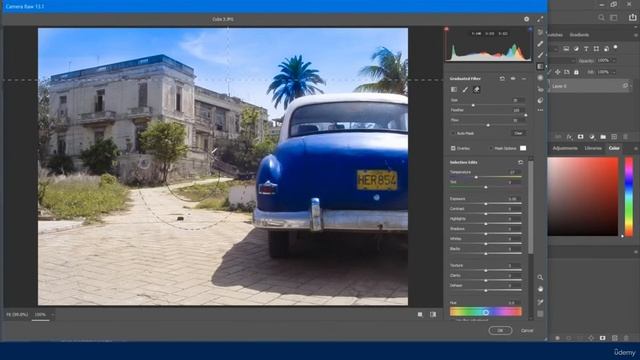This screenshot has height=360, width=640.
Task: Switch to the Swatches tab
Action: click(555, 35)
